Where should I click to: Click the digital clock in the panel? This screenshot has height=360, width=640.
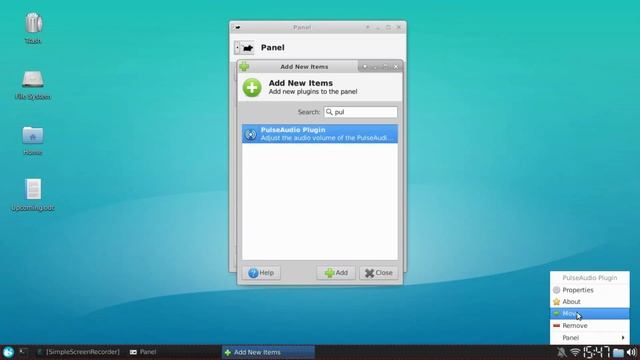(596, 352)
